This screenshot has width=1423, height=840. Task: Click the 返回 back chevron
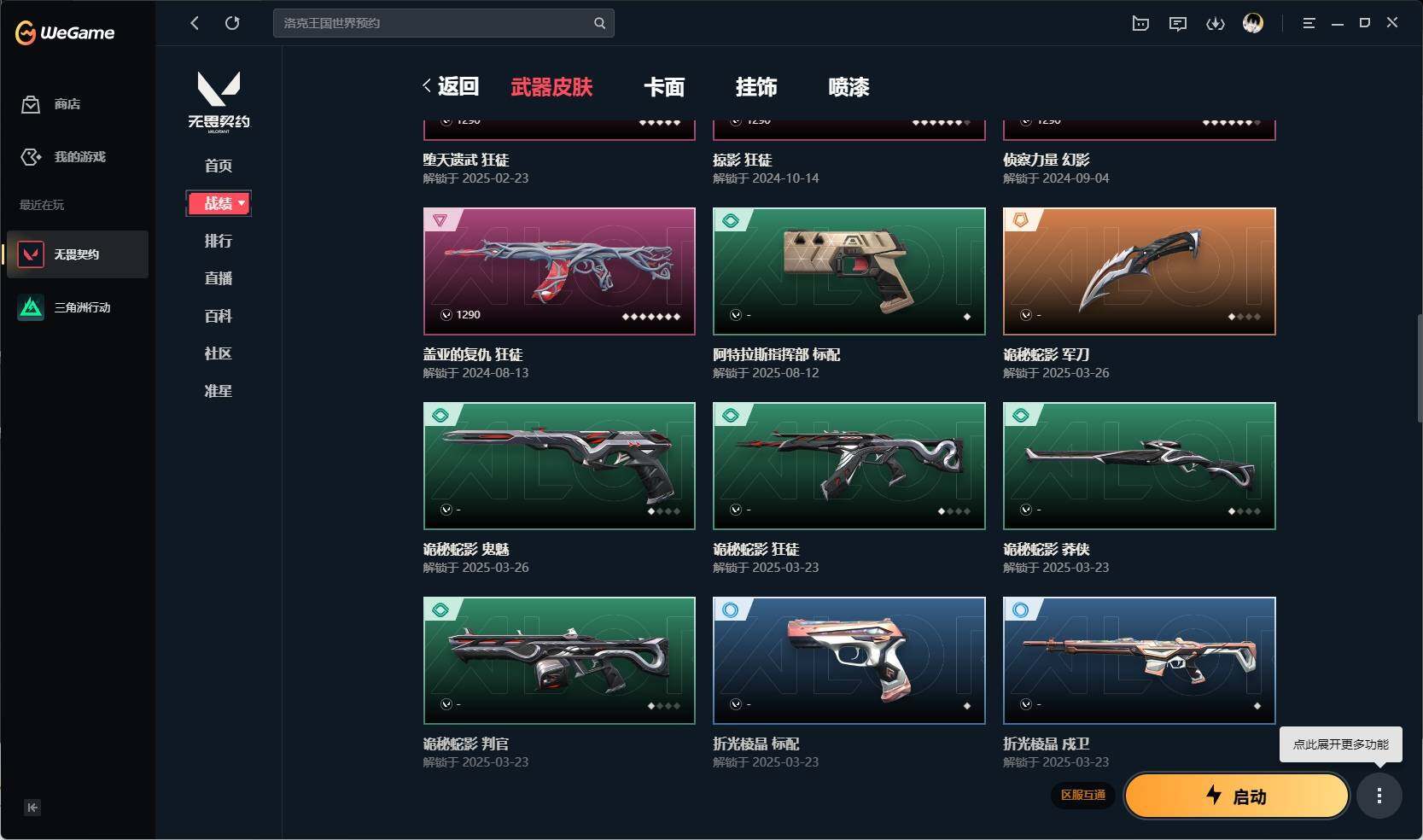(x=427, y=86)
